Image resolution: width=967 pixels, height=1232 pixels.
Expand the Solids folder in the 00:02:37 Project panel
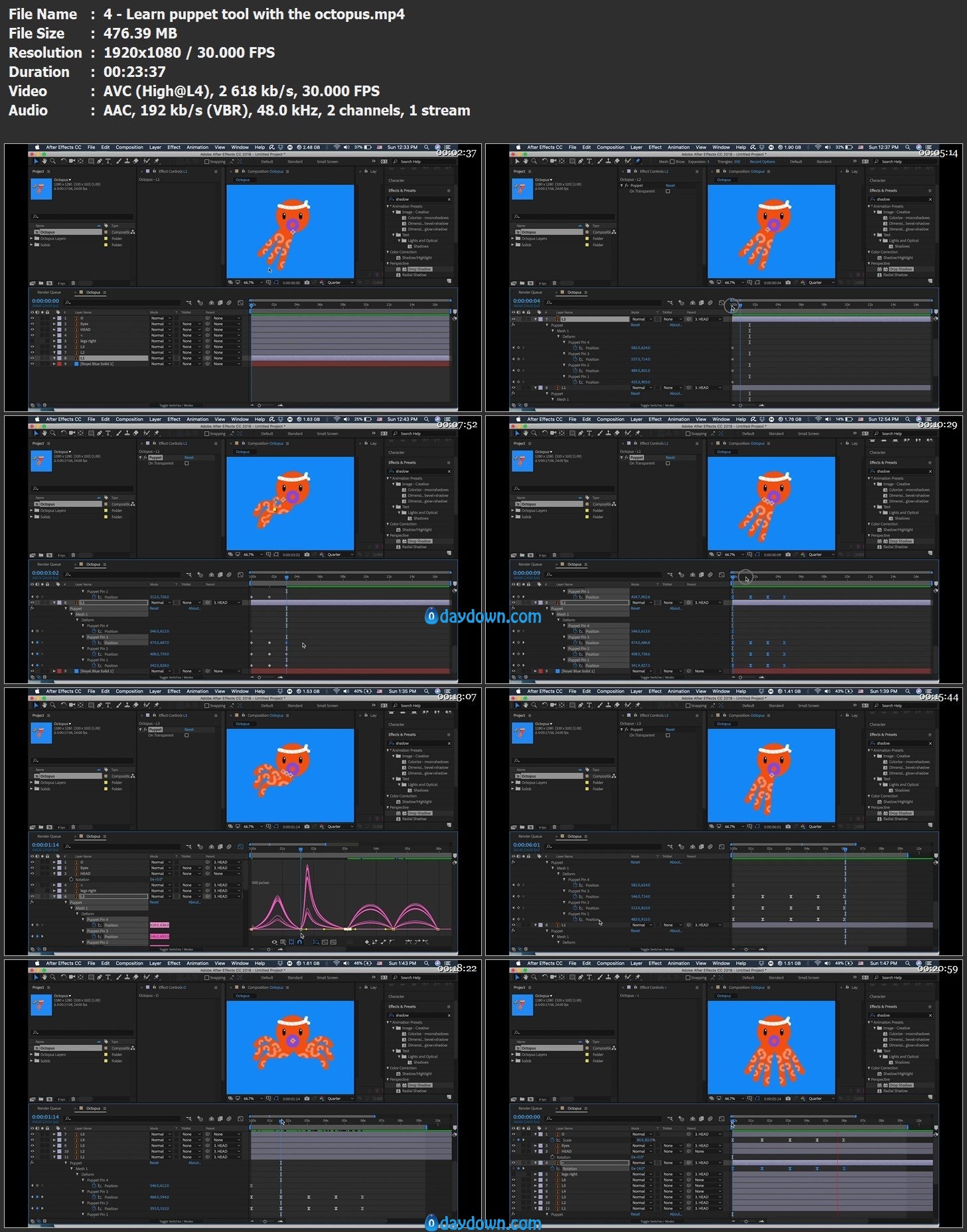31,245
